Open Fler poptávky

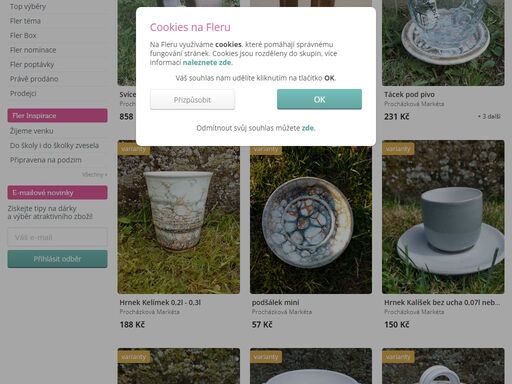coord(32,64)
